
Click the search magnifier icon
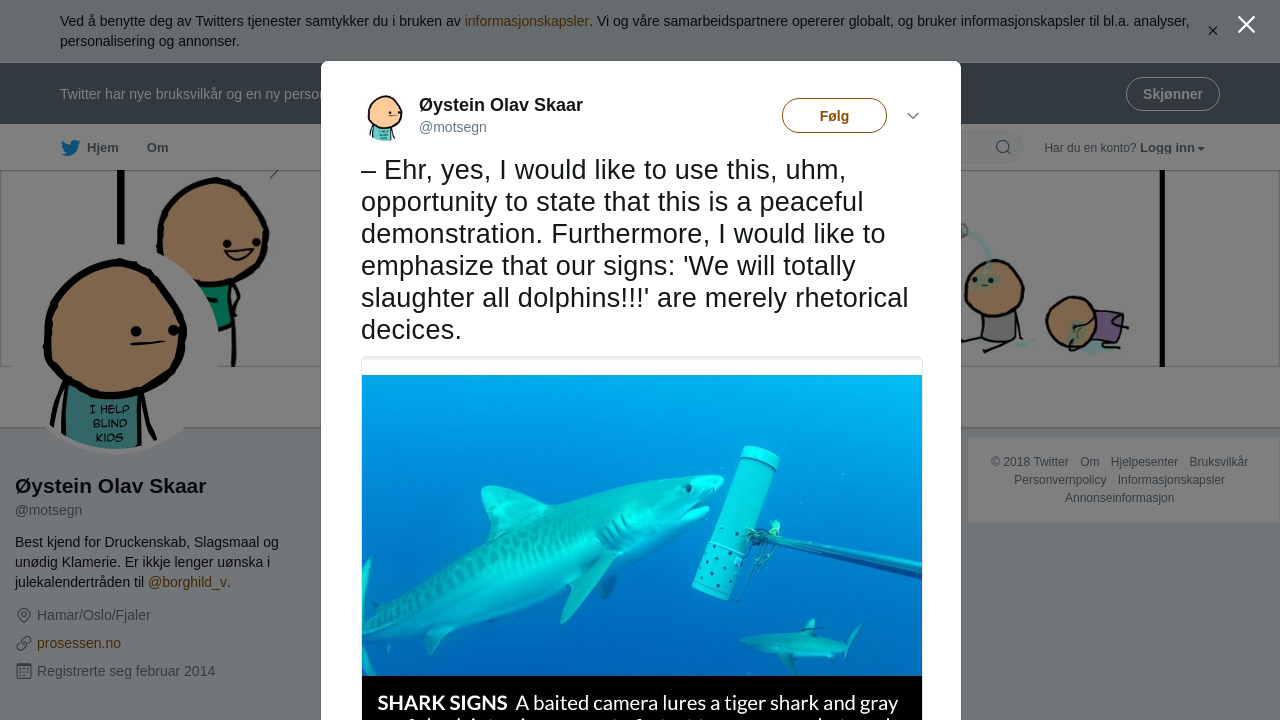(1003, 148)
